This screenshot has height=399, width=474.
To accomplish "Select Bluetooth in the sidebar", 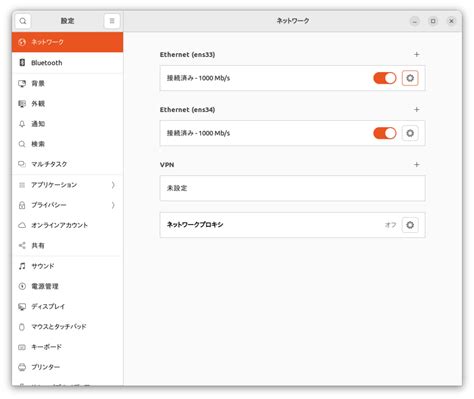I will [67, 63].
